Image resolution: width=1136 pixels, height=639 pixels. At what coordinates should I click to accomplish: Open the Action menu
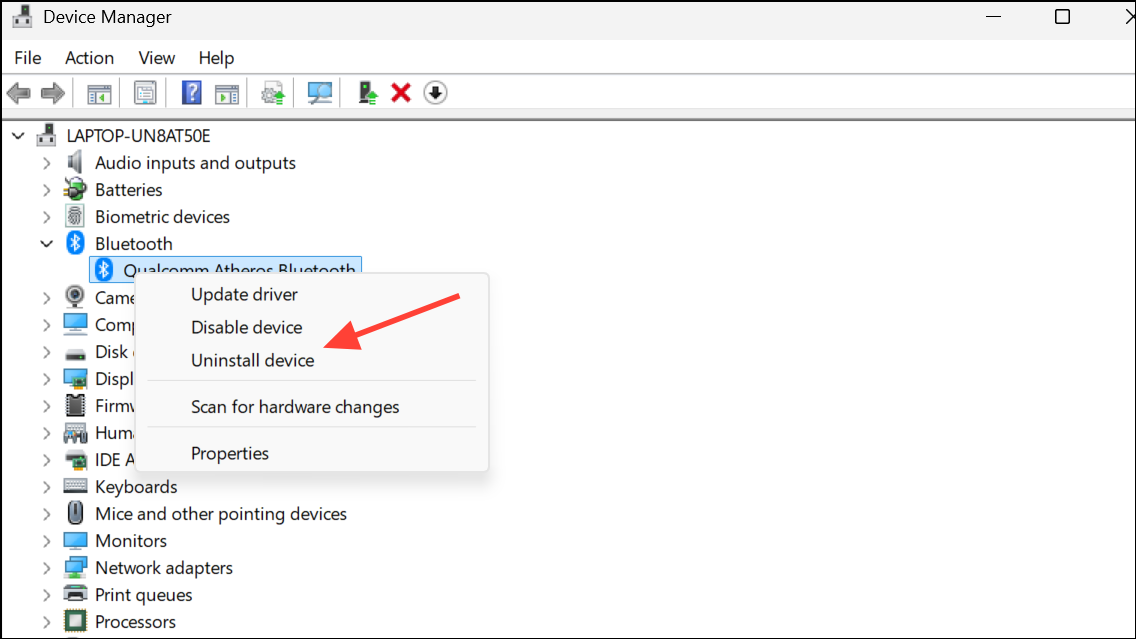89,57
